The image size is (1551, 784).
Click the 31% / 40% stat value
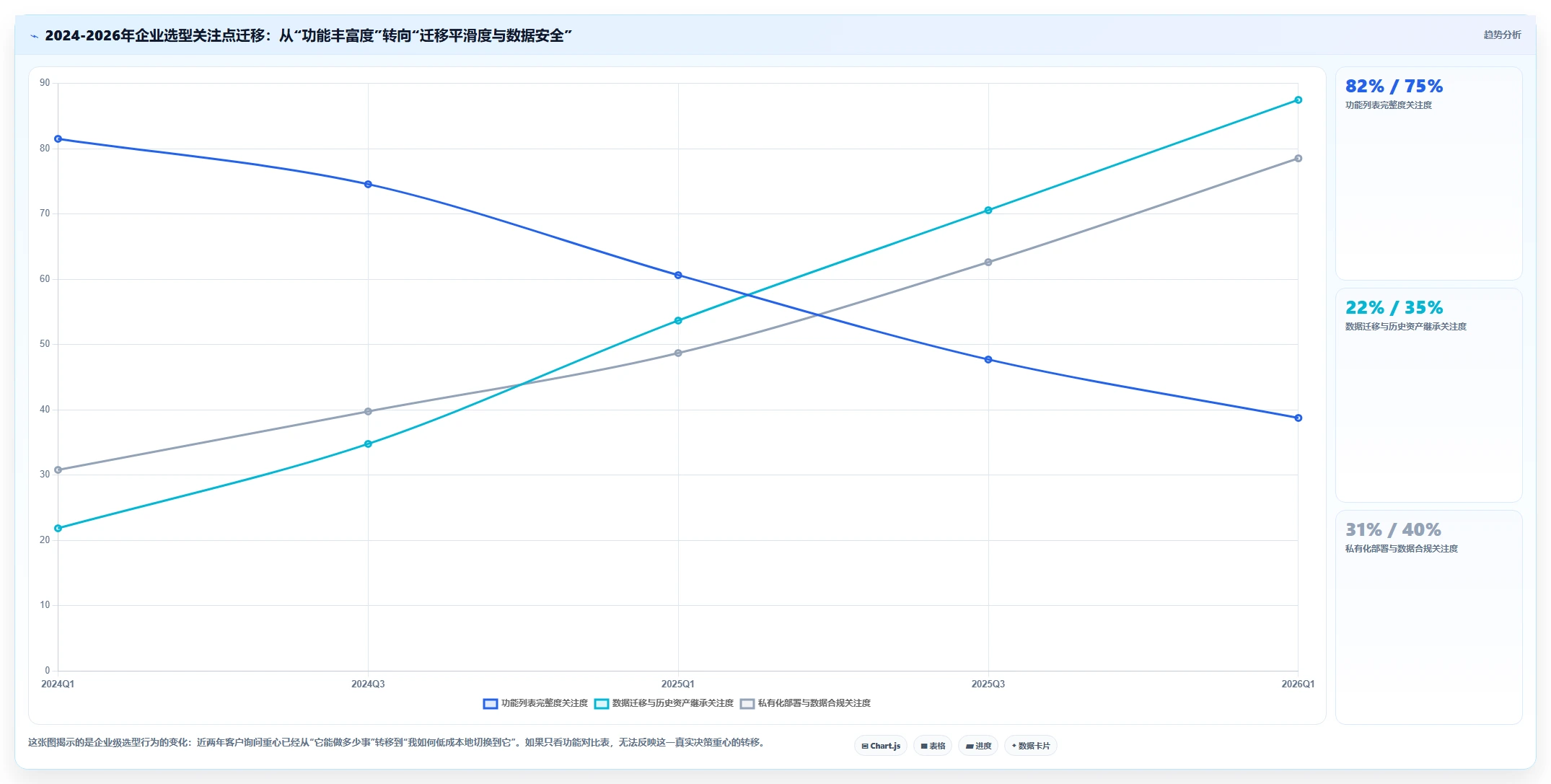[x=1393, y=530]
